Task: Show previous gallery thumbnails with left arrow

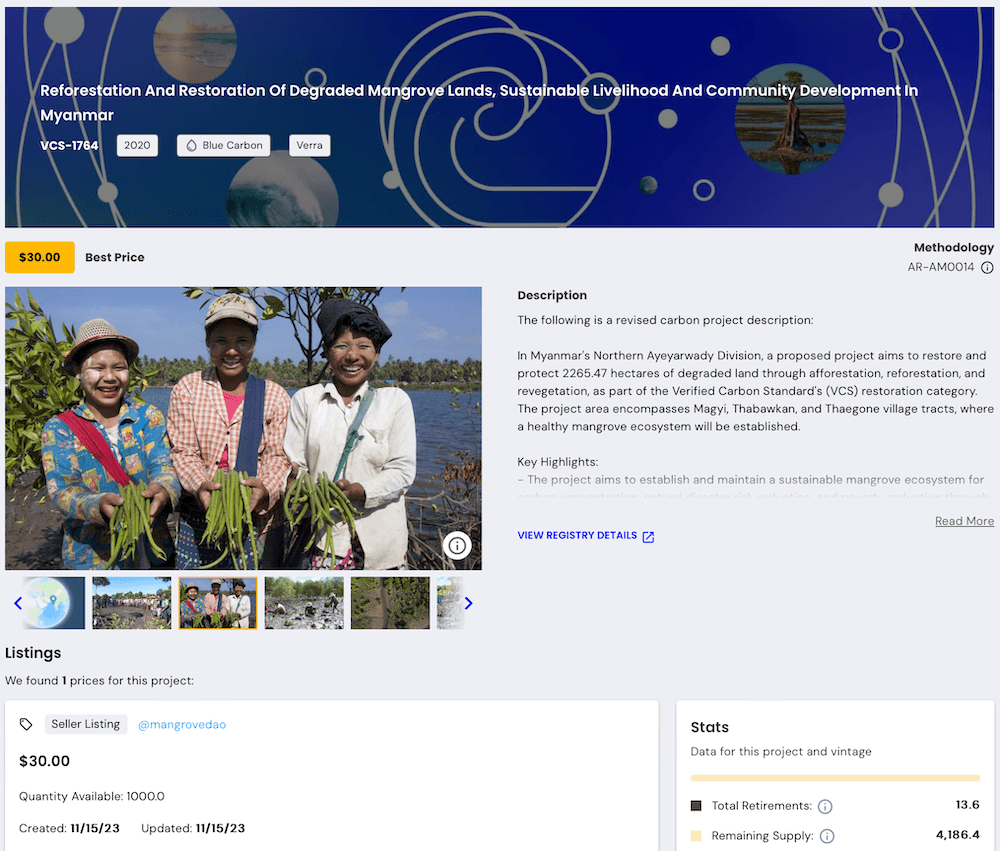Action: 18,603
